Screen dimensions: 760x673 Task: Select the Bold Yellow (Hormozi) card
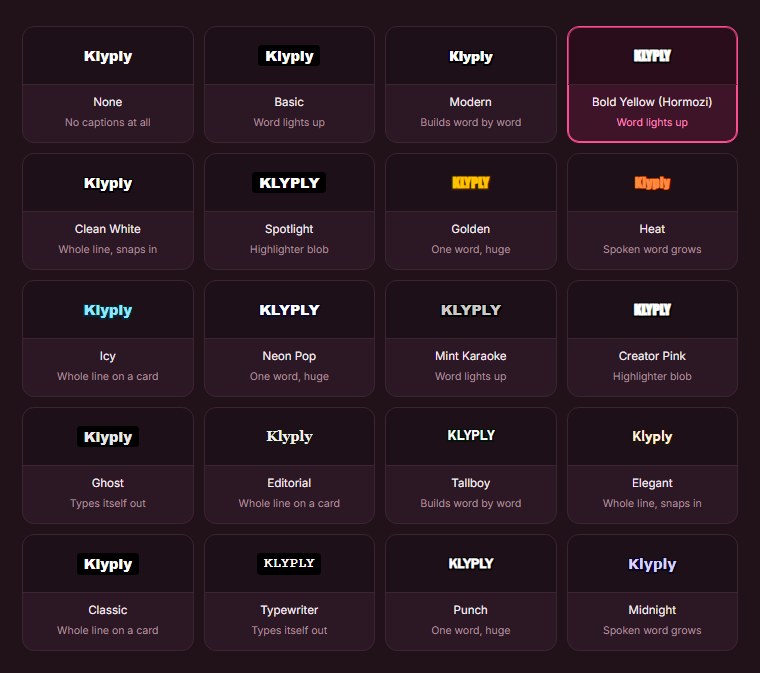pyautogui.click(x=652, y=84)
